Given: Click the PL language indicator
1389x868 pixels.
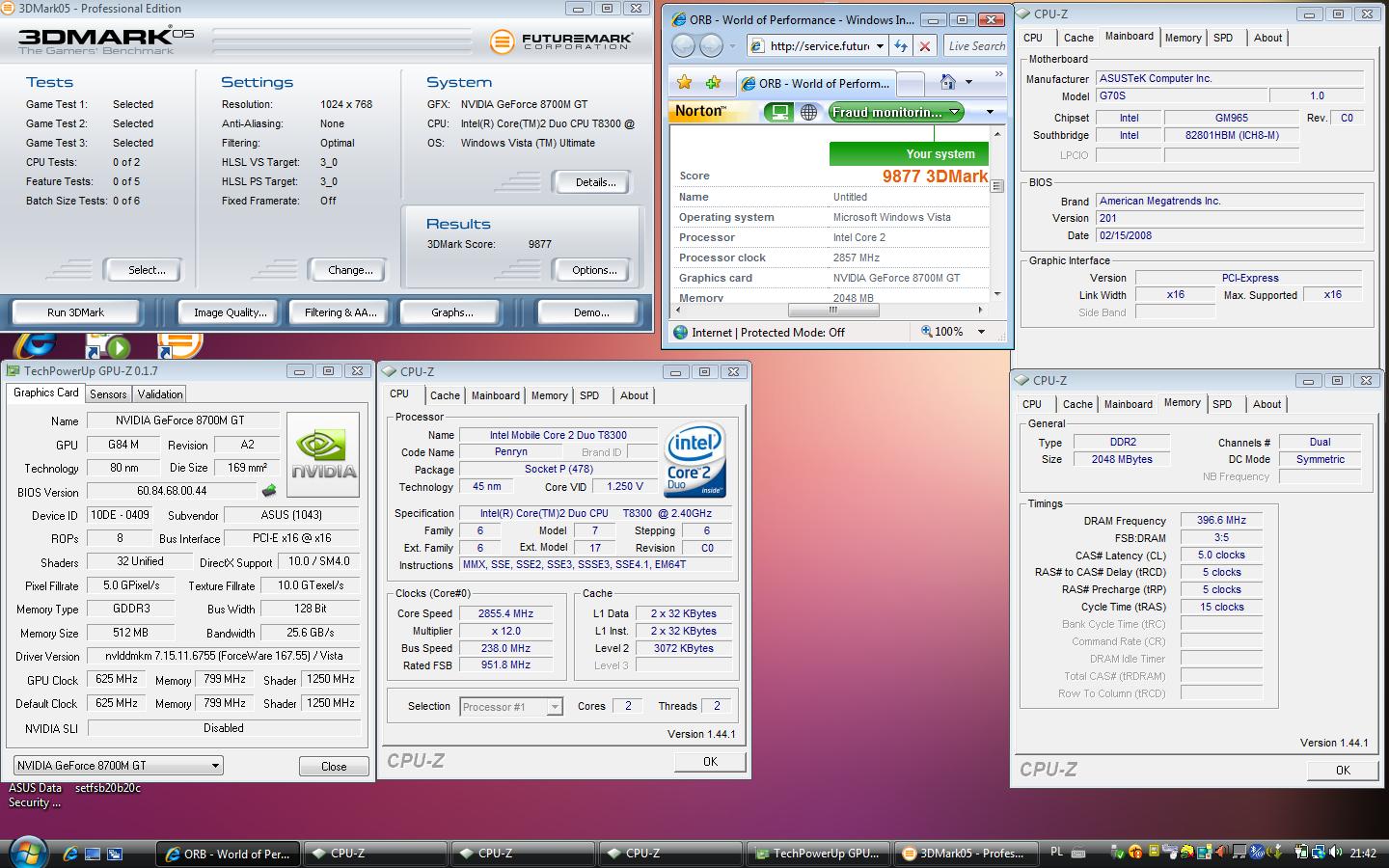Looking at the screenshot, I should 1056,853.
